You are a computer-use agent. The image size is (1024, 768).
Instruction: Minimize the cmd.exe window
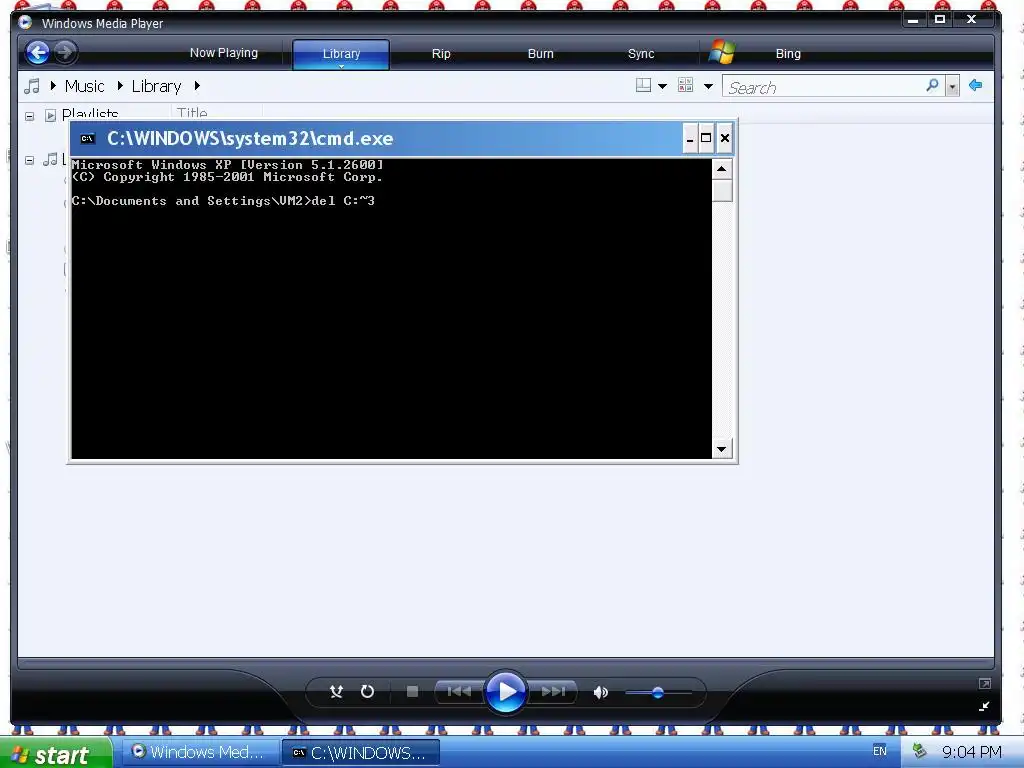(x=690, y=138)
